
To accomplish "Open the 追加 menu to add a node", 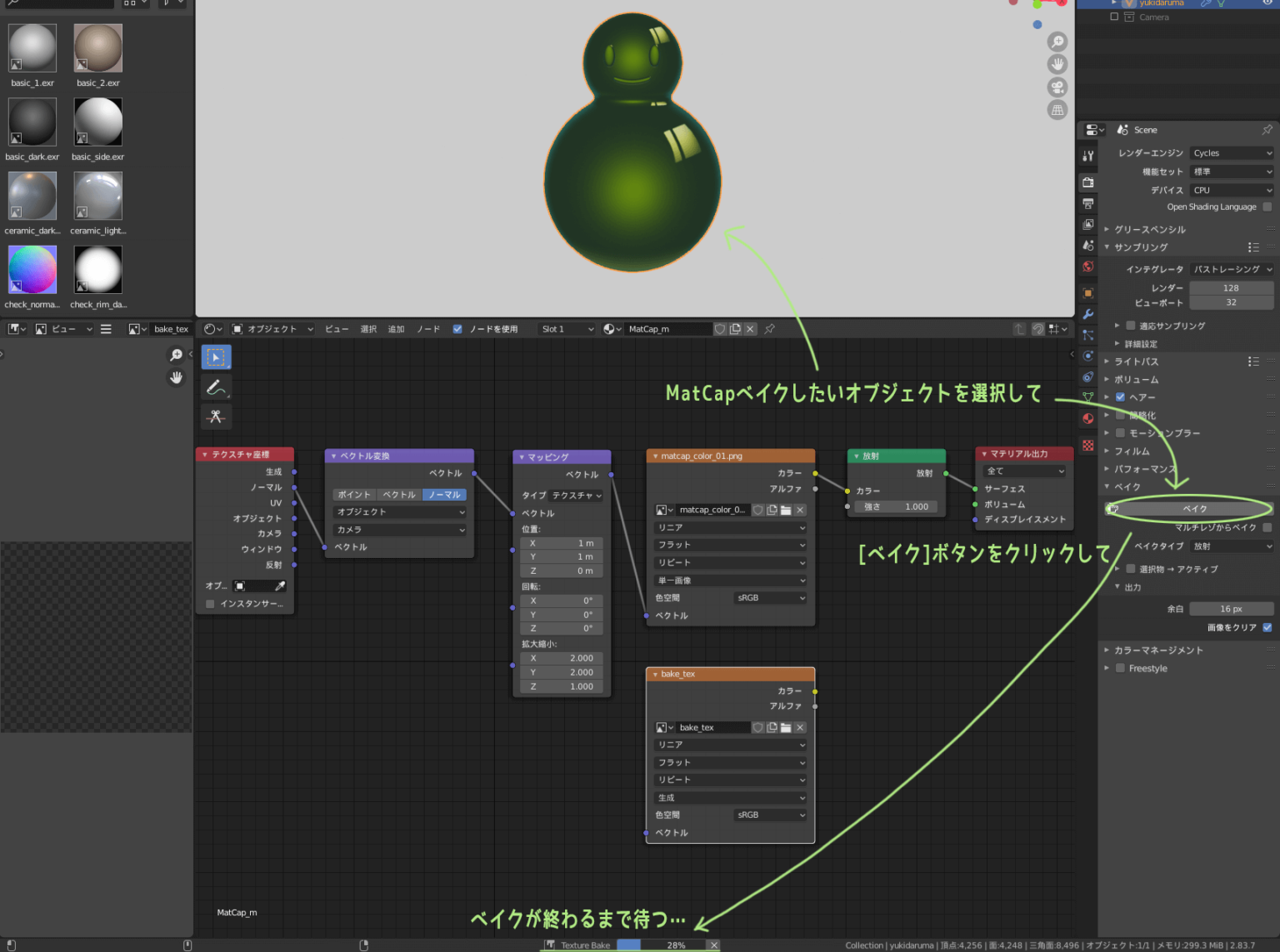I will point(396,328).
